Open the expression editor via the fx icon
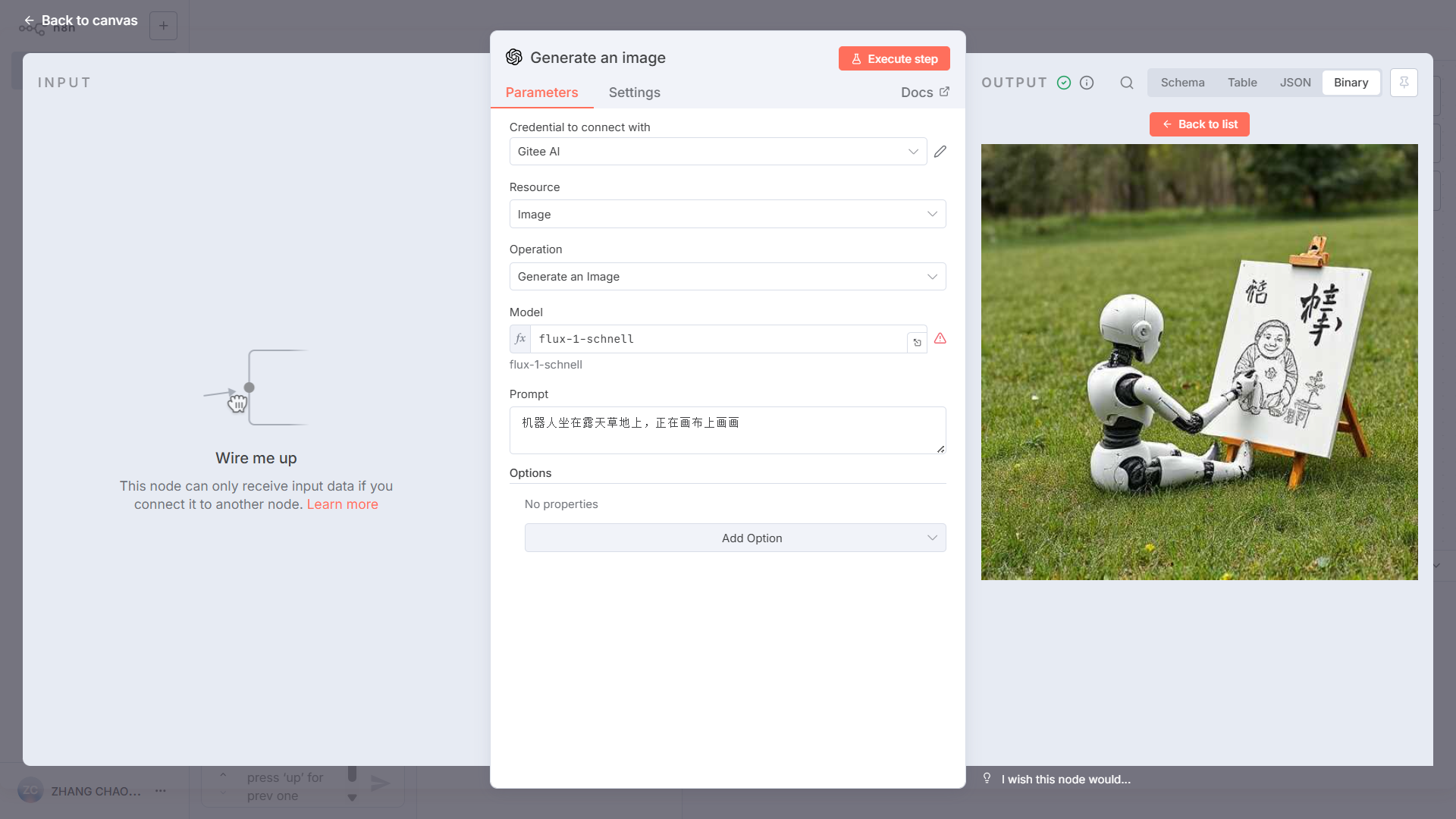1456x819 pixels. tap(519, 339)
